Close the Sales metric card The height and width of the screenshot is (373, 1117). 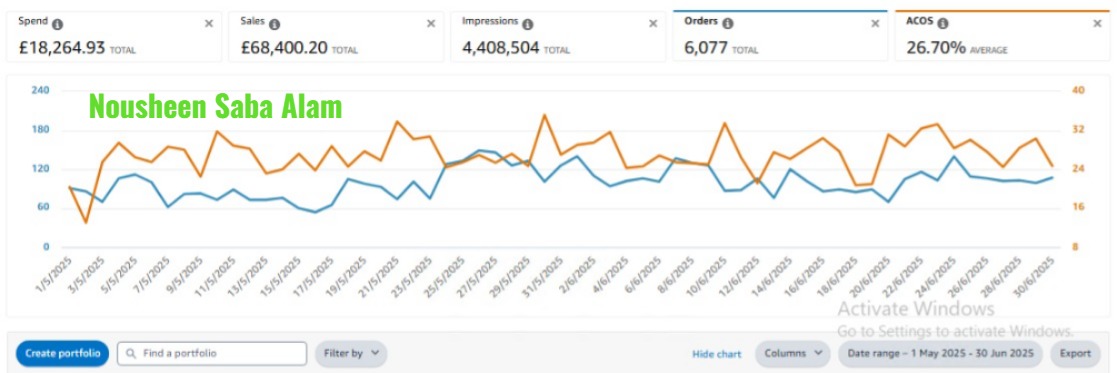pyautogui.click(x=431, y=23)
